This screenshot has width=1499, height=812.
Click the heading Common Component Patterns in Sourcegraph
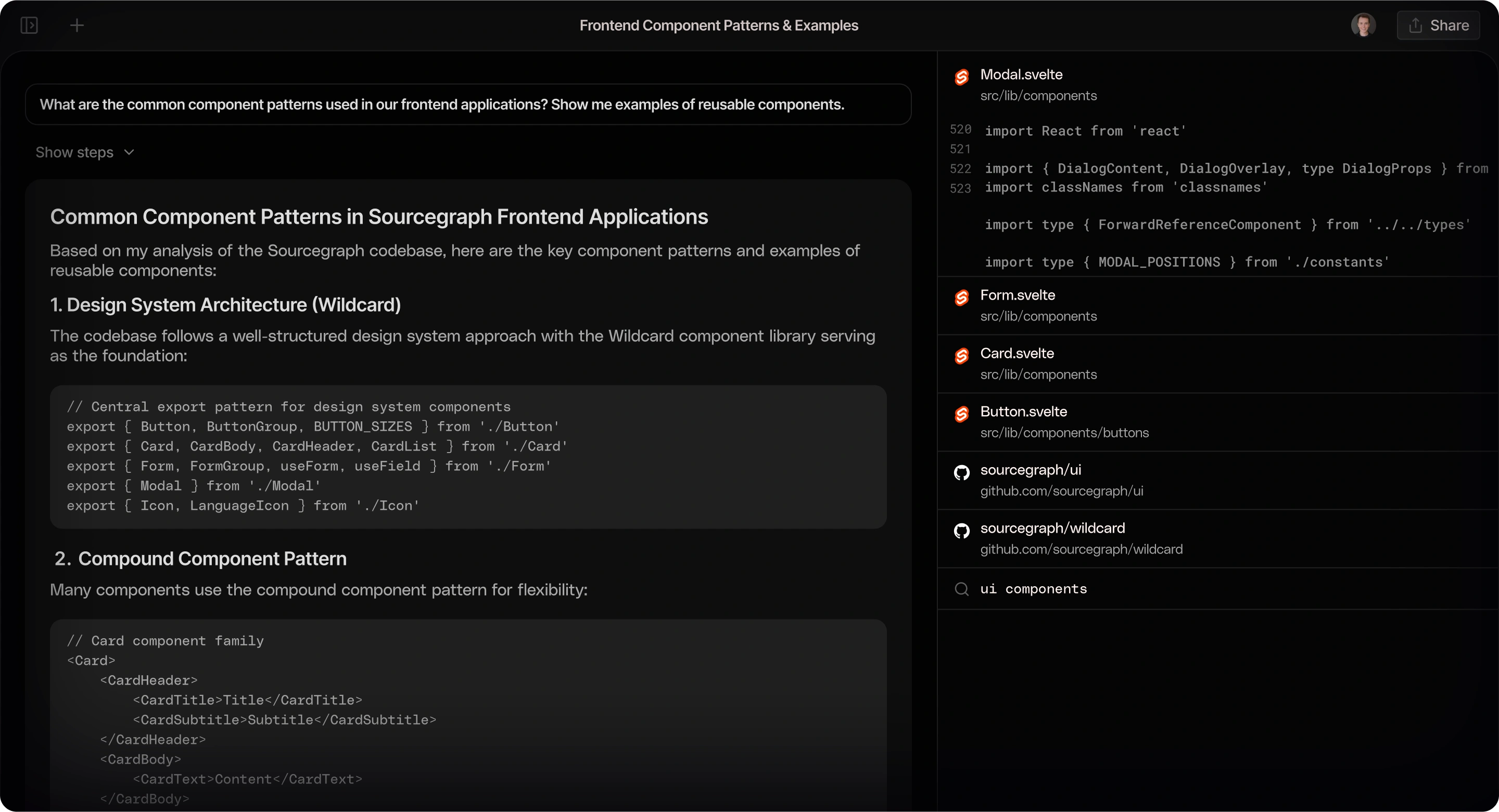[x=379, y=216]
